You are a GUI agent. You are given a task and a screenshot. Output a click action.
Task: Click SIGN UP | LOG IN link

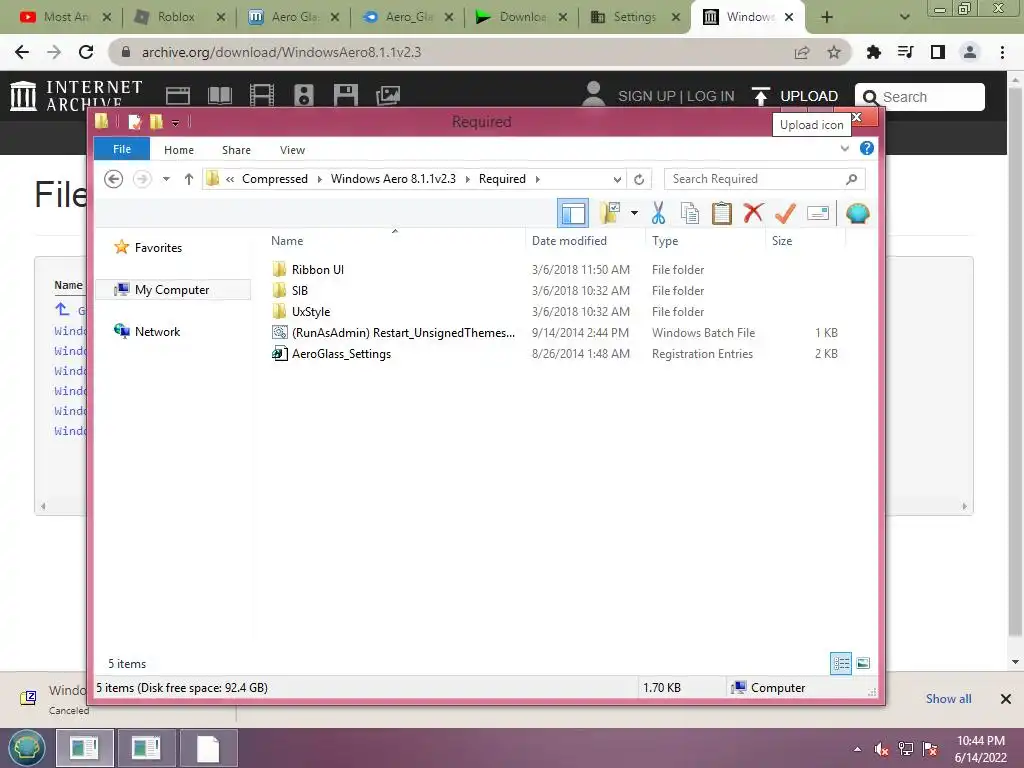coord(676,96)
